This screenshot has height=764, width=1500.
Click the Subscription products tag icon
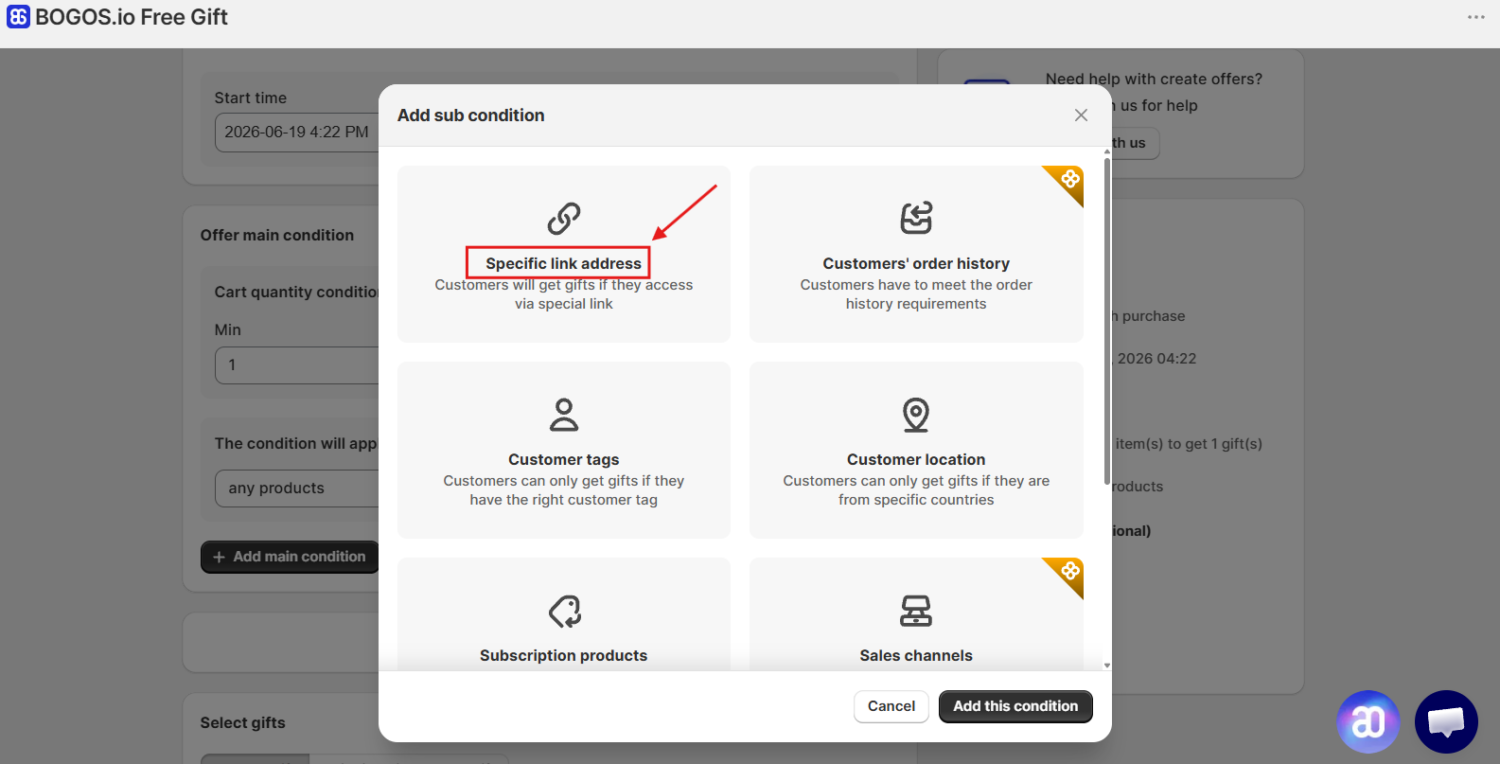coord(564,610)
